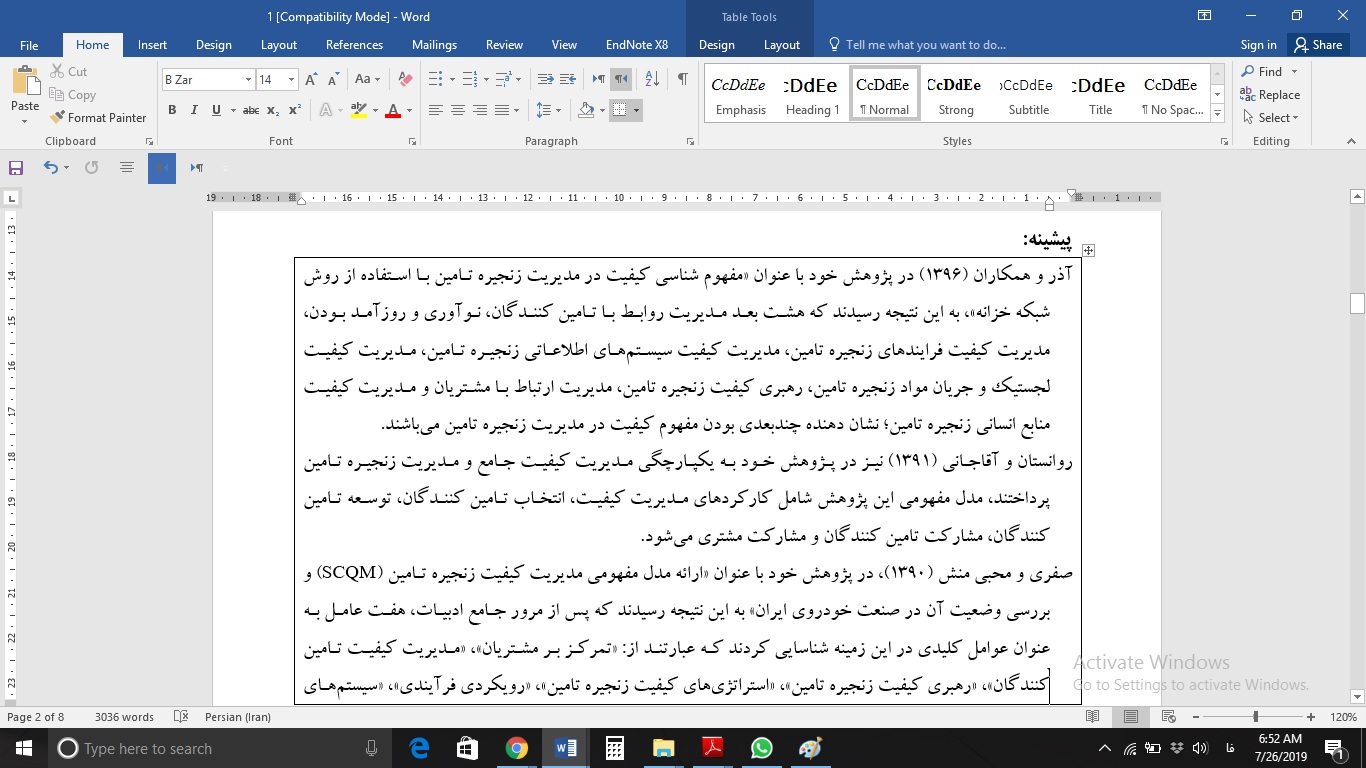Open WhatsApp from the taskbar
Screen dimensions: 1366x768
coord(761,748)
